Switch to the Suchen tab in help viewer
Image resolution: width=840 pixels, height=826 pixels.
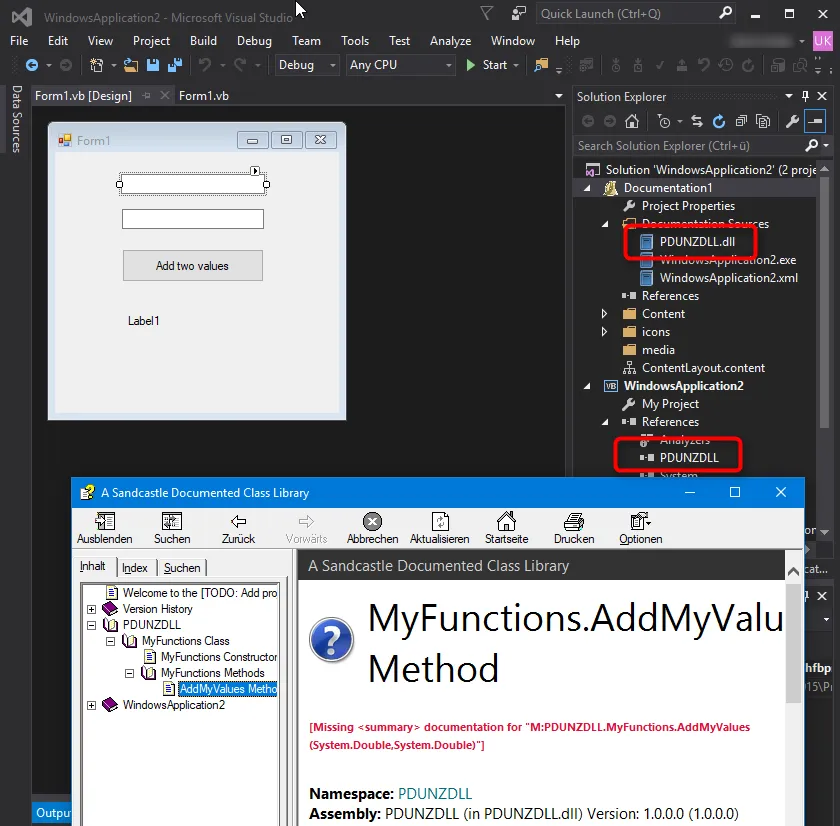[x=182, y=568]
